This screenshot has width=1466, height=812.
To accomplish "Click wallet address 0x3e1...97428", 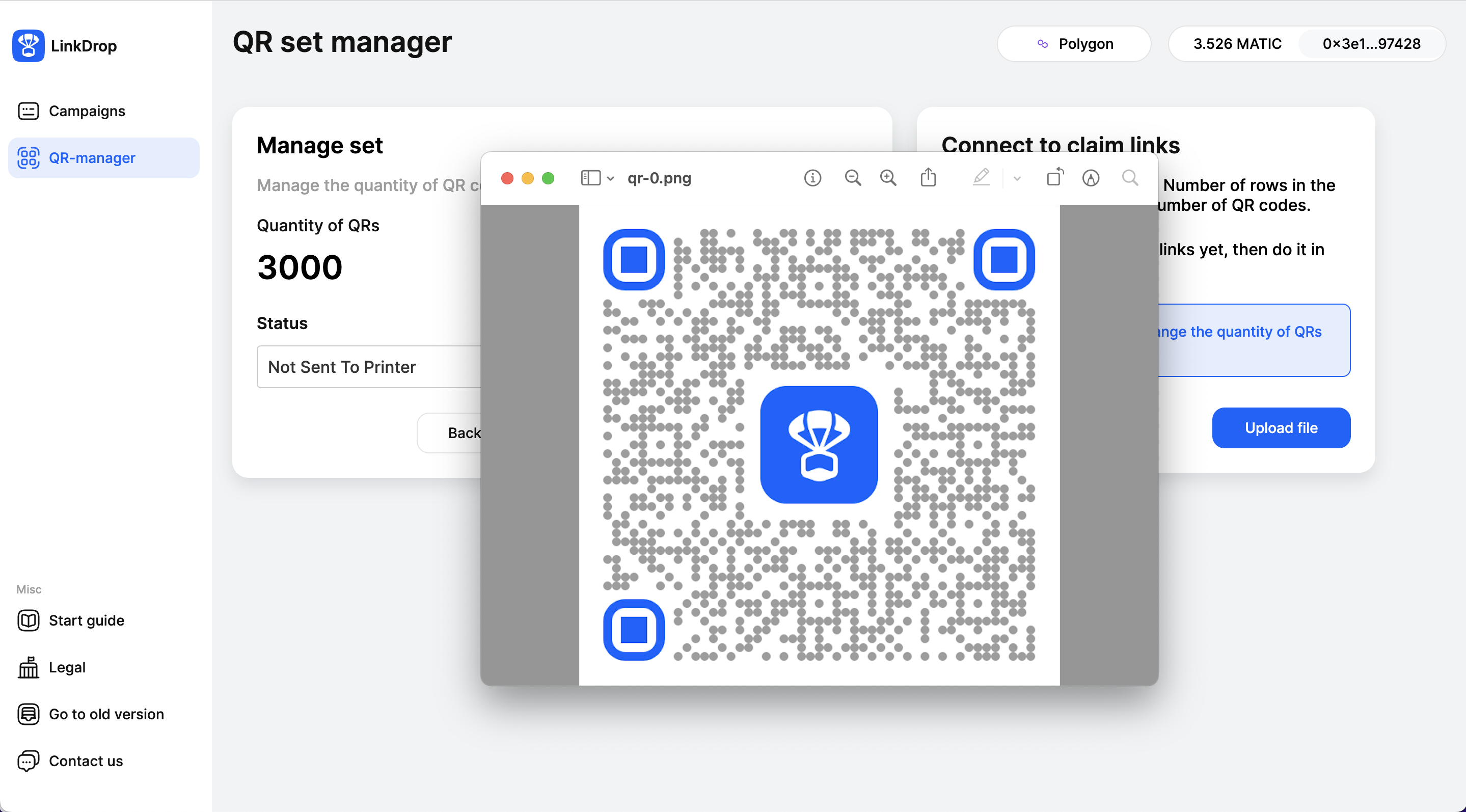I will coord(1371,44).
